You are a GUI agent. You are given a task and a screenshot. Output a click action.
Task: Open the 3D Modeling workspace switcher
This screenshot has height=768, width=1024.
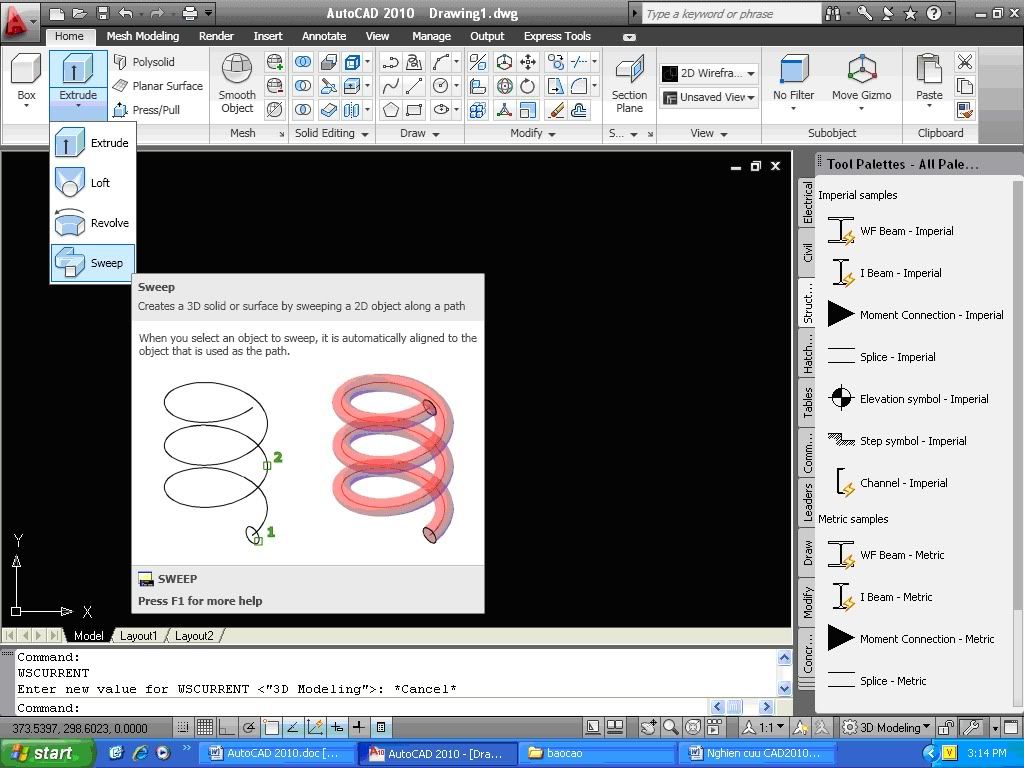(x=886, y=727)
